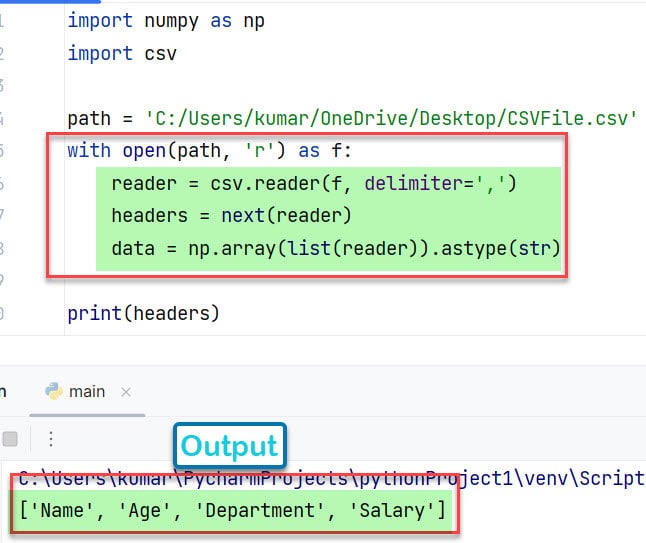Click the print(headers) statement
The height and width of the screenshot is (543, 646).
click(x=143, y=314)
